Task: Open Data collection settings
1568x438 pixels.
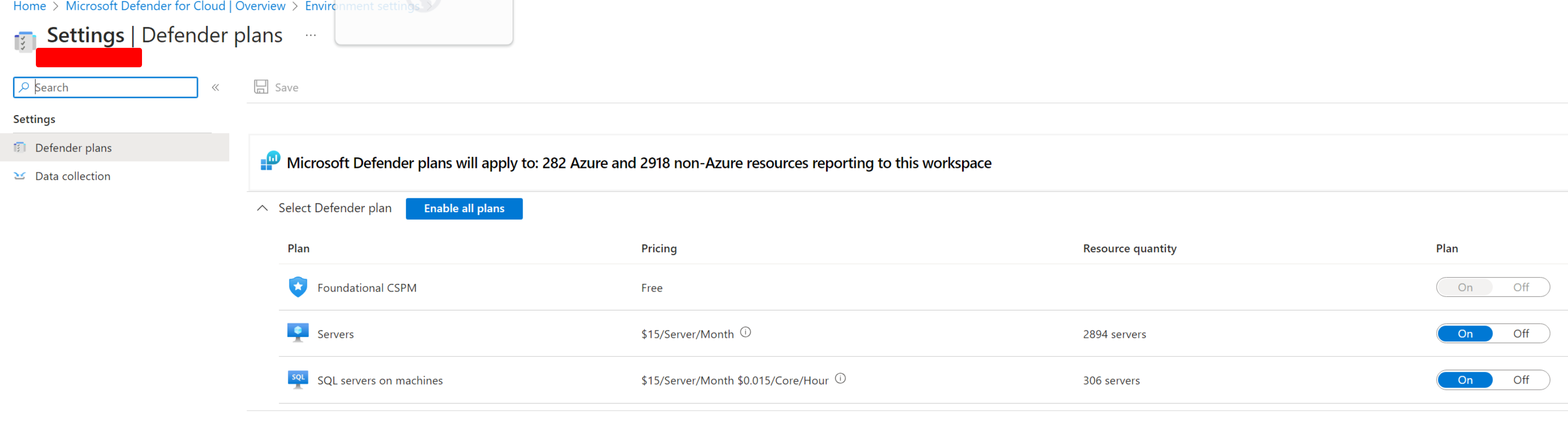Action: tap(72, 176)
